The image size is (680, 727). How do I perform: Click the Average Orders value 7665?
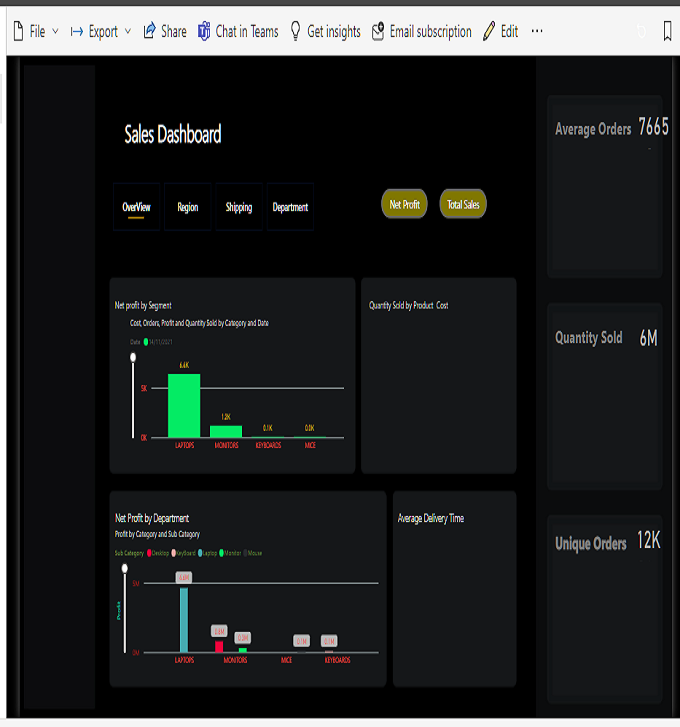pyautogui.click(x=653, y=127)
